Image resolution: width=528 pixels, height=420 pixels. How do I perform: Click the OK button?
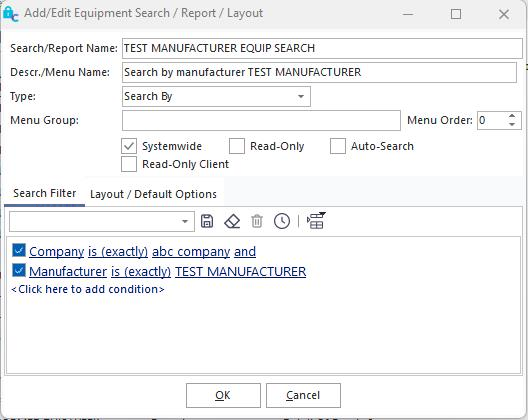tap(223, 395)
